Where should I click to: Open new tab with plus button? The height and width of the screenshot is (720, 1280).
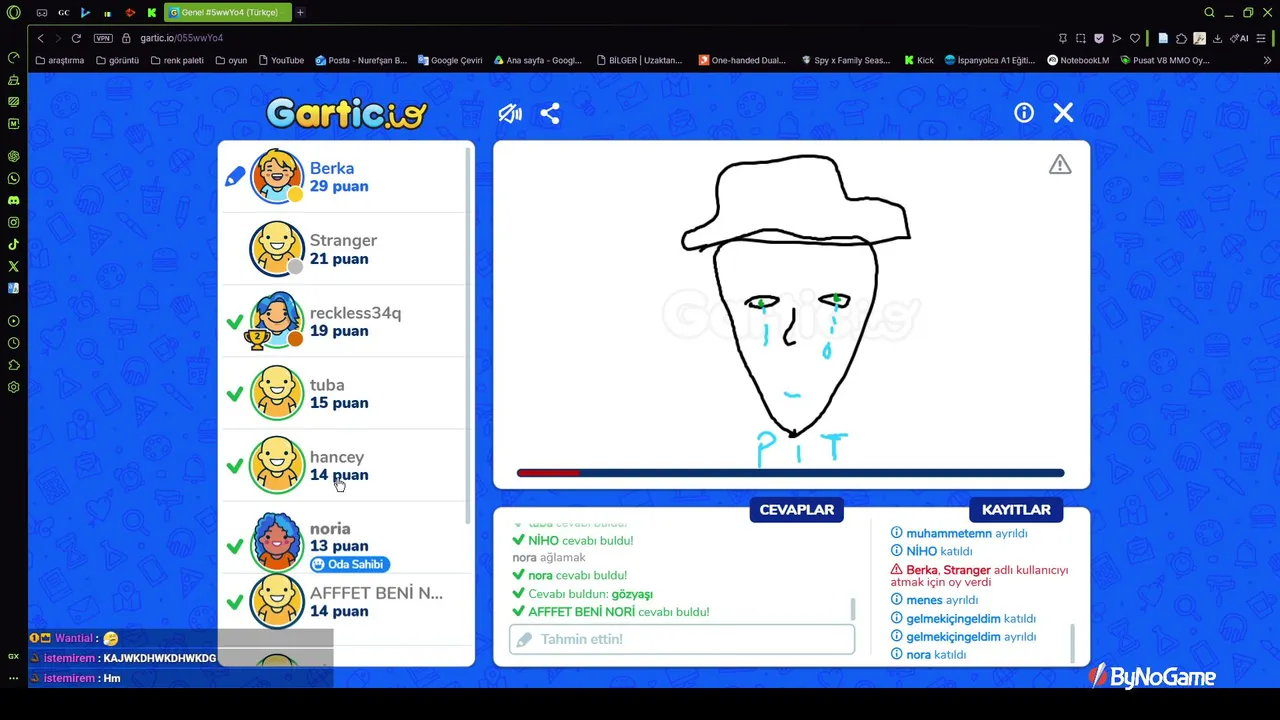(300, 13)
